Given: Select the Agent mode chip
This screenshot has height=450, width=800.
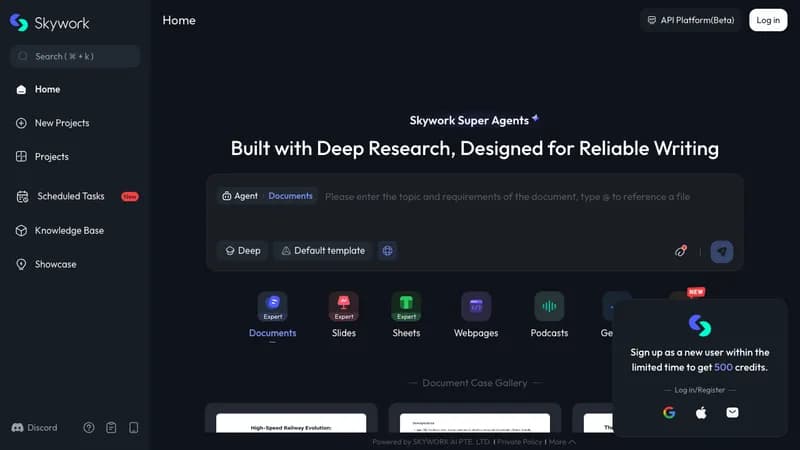Looking at the screenshot, I should point(240,196).
